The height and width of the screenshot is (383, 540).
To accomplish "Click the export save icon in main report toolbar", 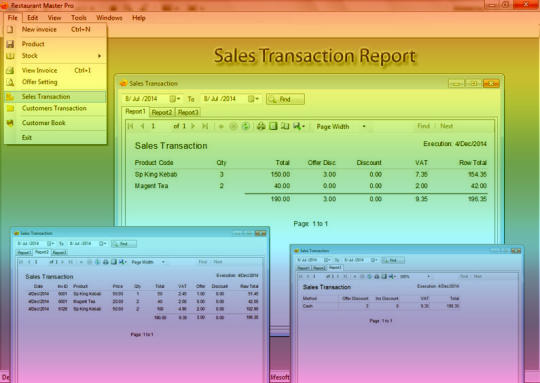I will (x=297, y=126).
